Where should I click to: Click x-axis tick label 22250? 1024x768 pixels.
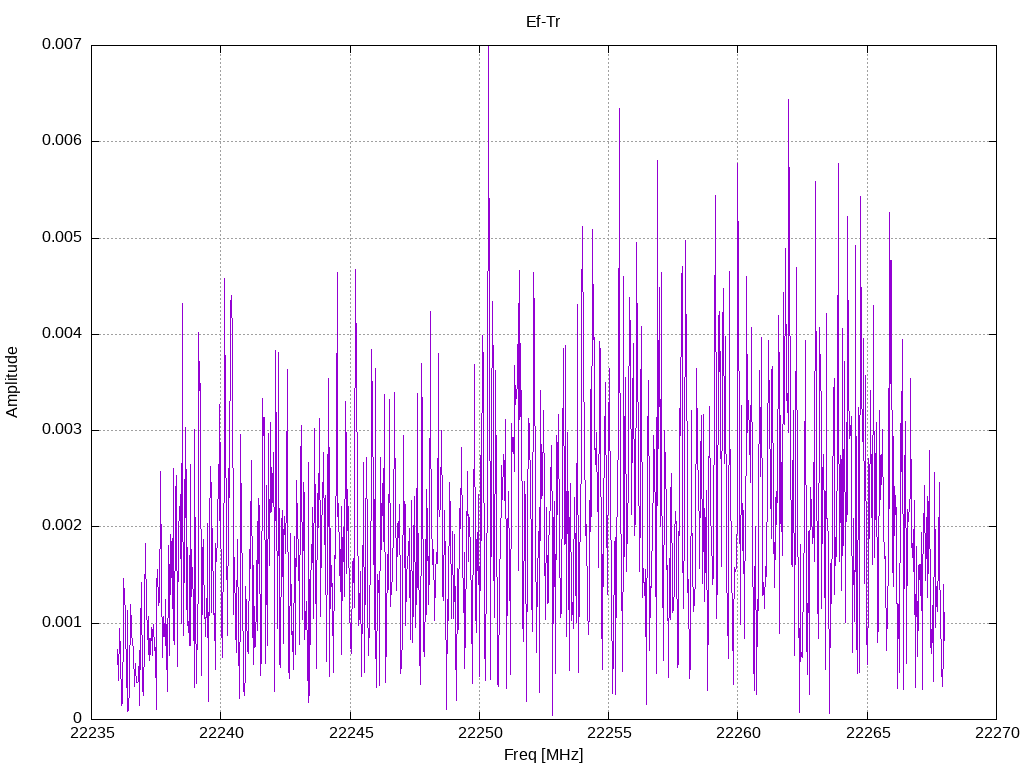pyautogui.click(x=479, y=733)
